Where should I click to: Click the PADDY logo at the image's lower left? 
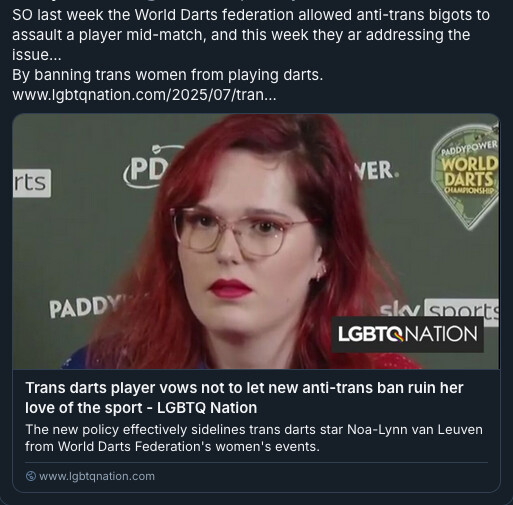(85, 307)
